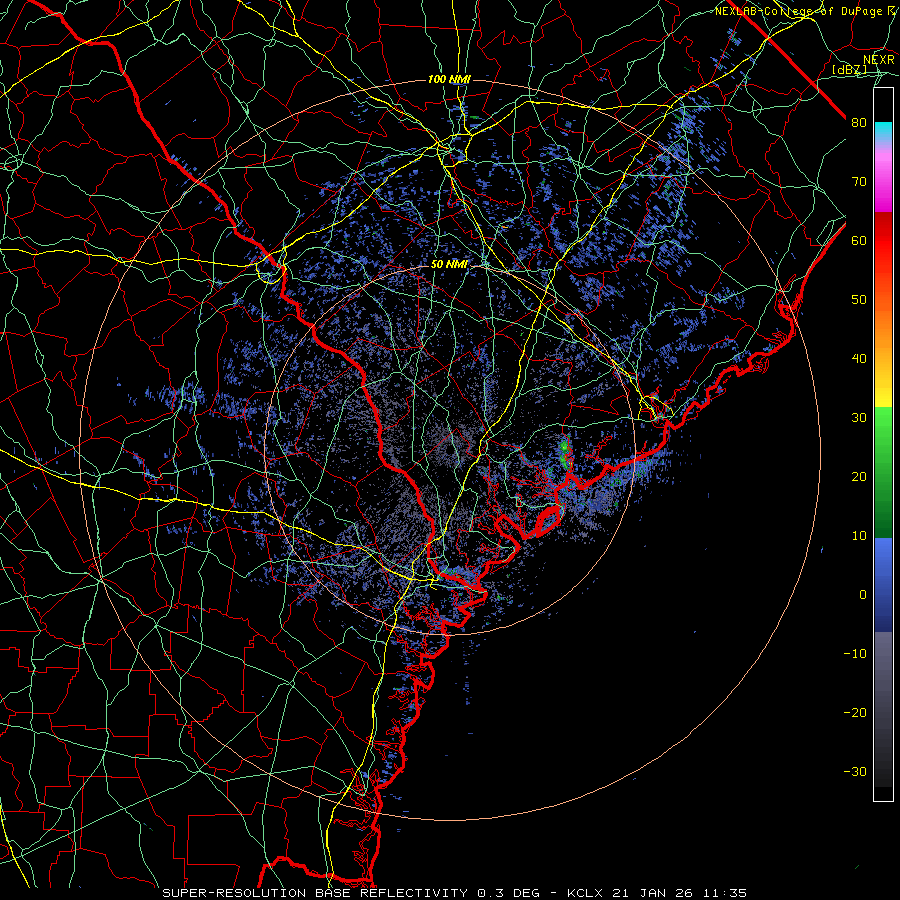The width and height of the screenshot is (900, 900).
Task: Select the "[dBZ]" unit label
Action: 849,70
